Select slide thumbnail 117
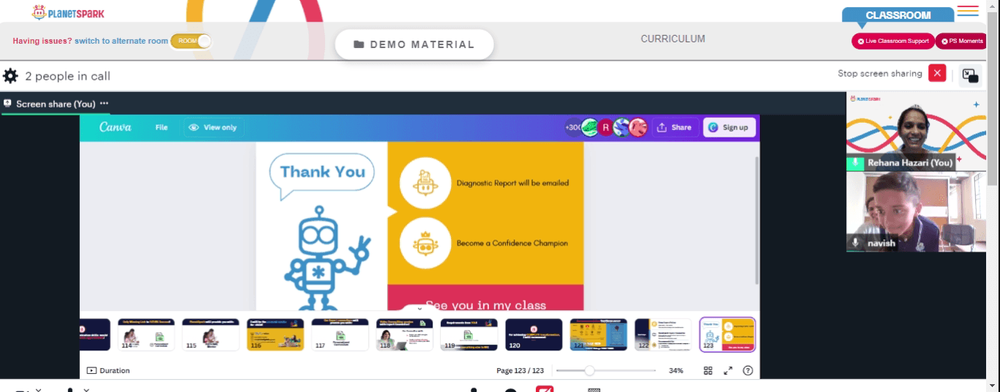 click(340, 335)
